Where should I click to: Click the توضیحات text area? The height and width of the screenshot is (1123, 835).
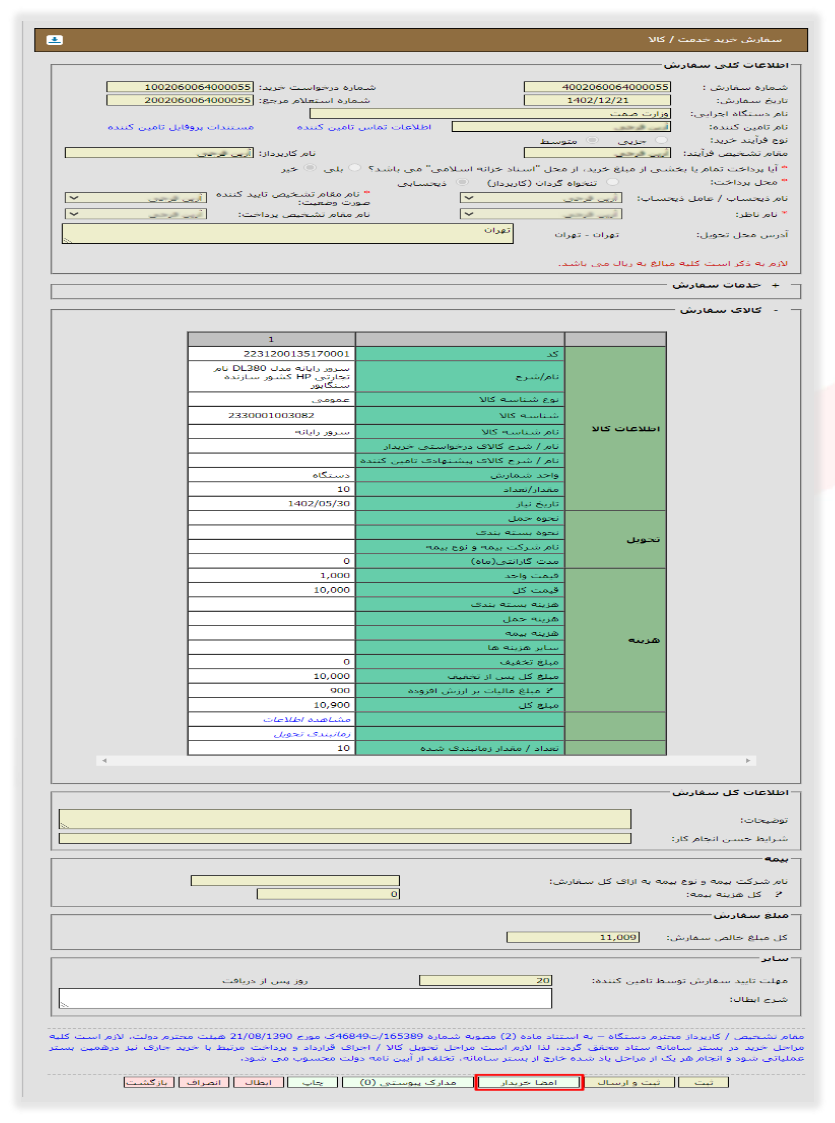(345, 819)
